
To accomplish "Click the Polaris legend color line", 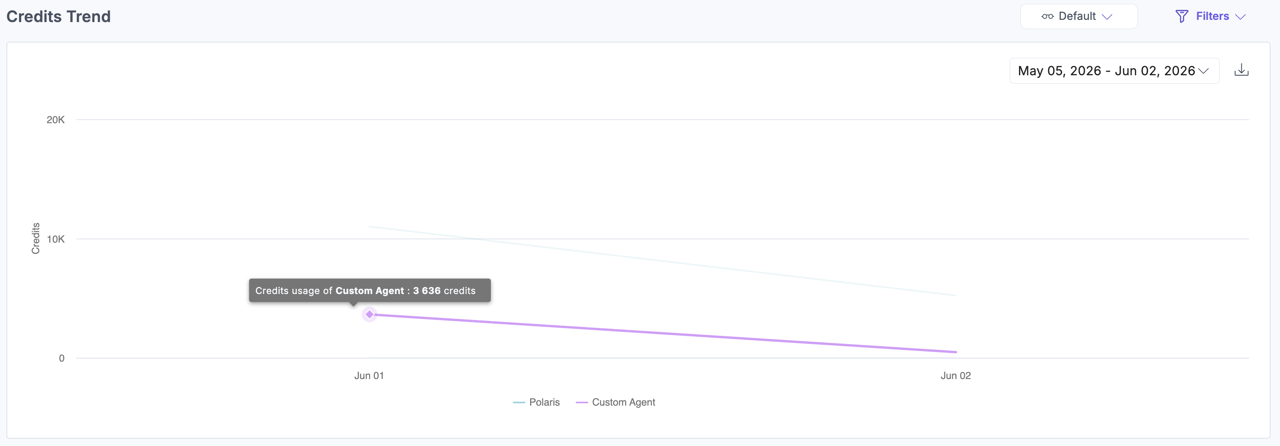I will (519, 402).
